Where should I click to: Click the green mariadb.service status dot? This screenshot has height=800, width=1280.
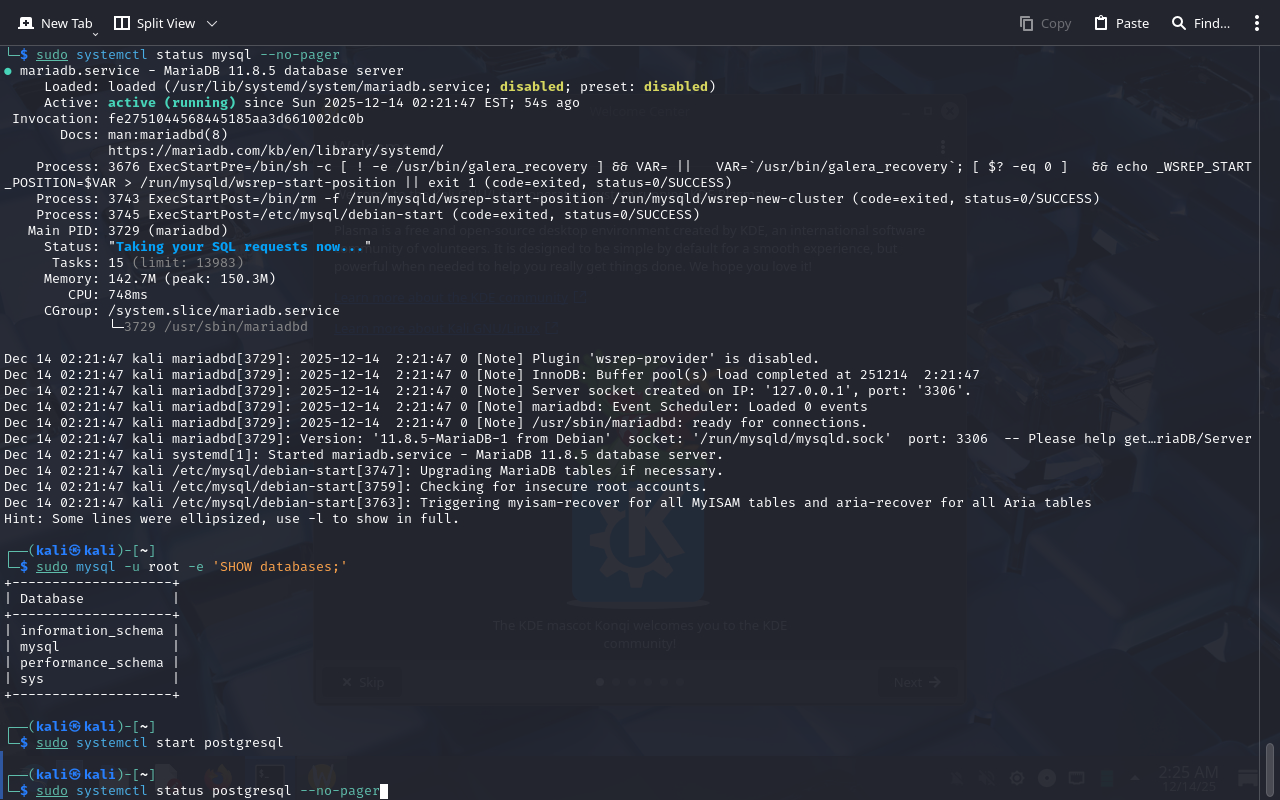(8, 71)
